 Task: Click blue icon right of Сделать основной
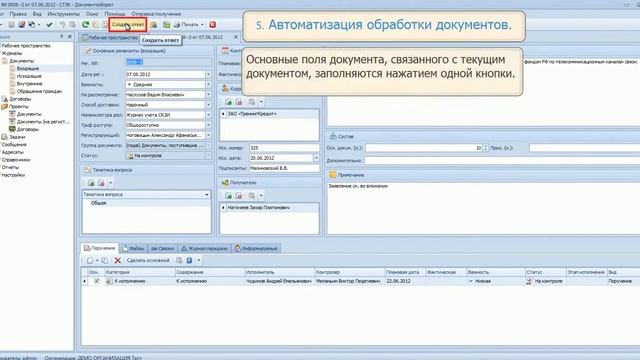(189, 260)
